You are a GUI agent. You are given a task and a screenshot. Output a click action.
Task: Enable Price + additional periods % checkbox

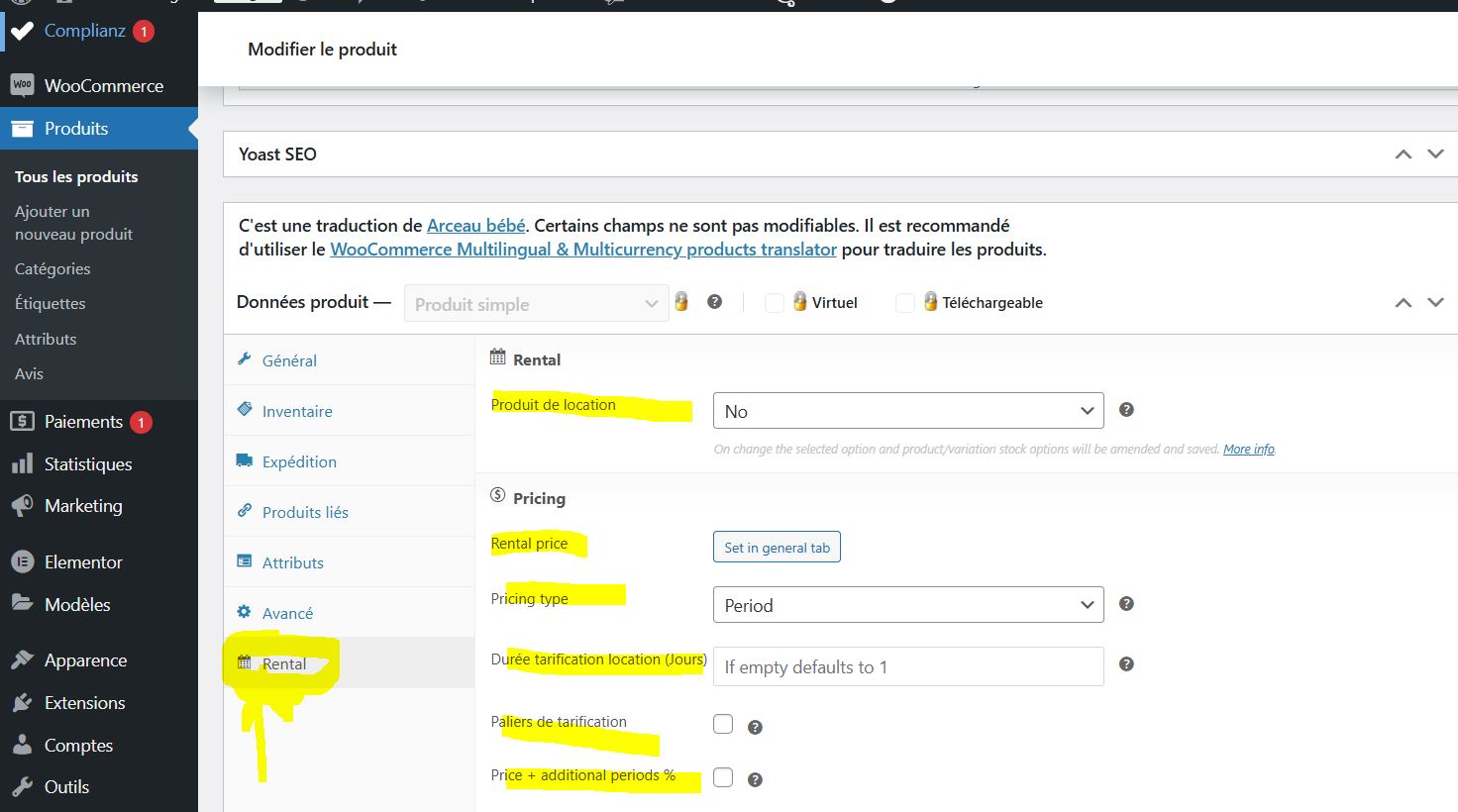pyautogui.click(x=723, y=777)
